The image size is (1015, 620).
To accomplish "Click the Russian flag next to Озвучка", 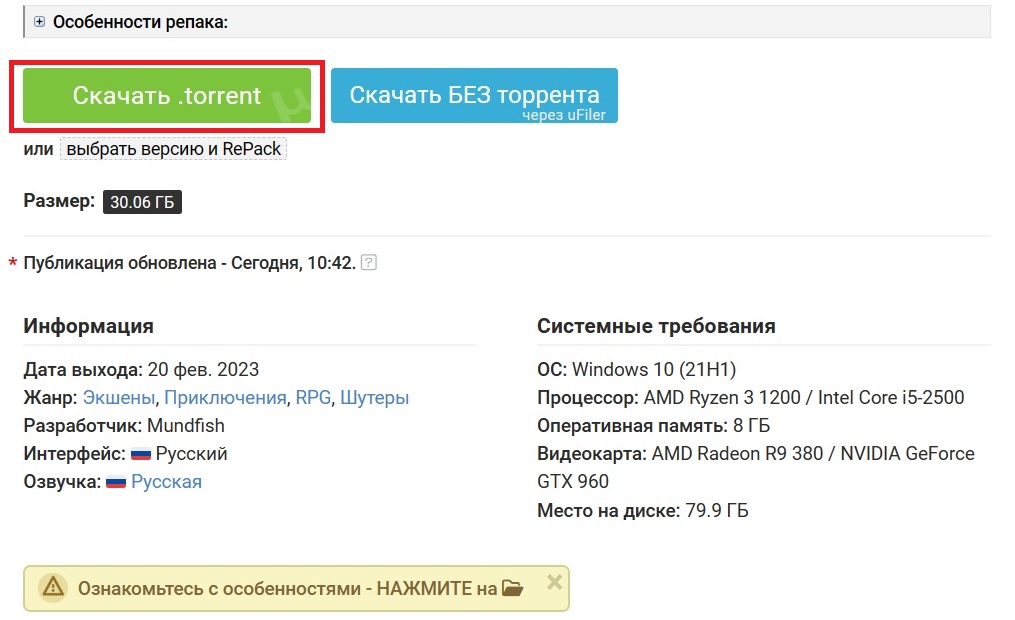I will point(116,482).
